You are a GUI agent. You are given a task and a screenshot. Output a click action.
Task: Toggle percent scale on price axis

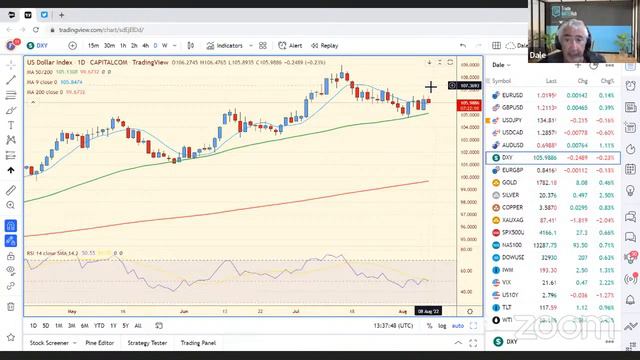coord(429,326)
